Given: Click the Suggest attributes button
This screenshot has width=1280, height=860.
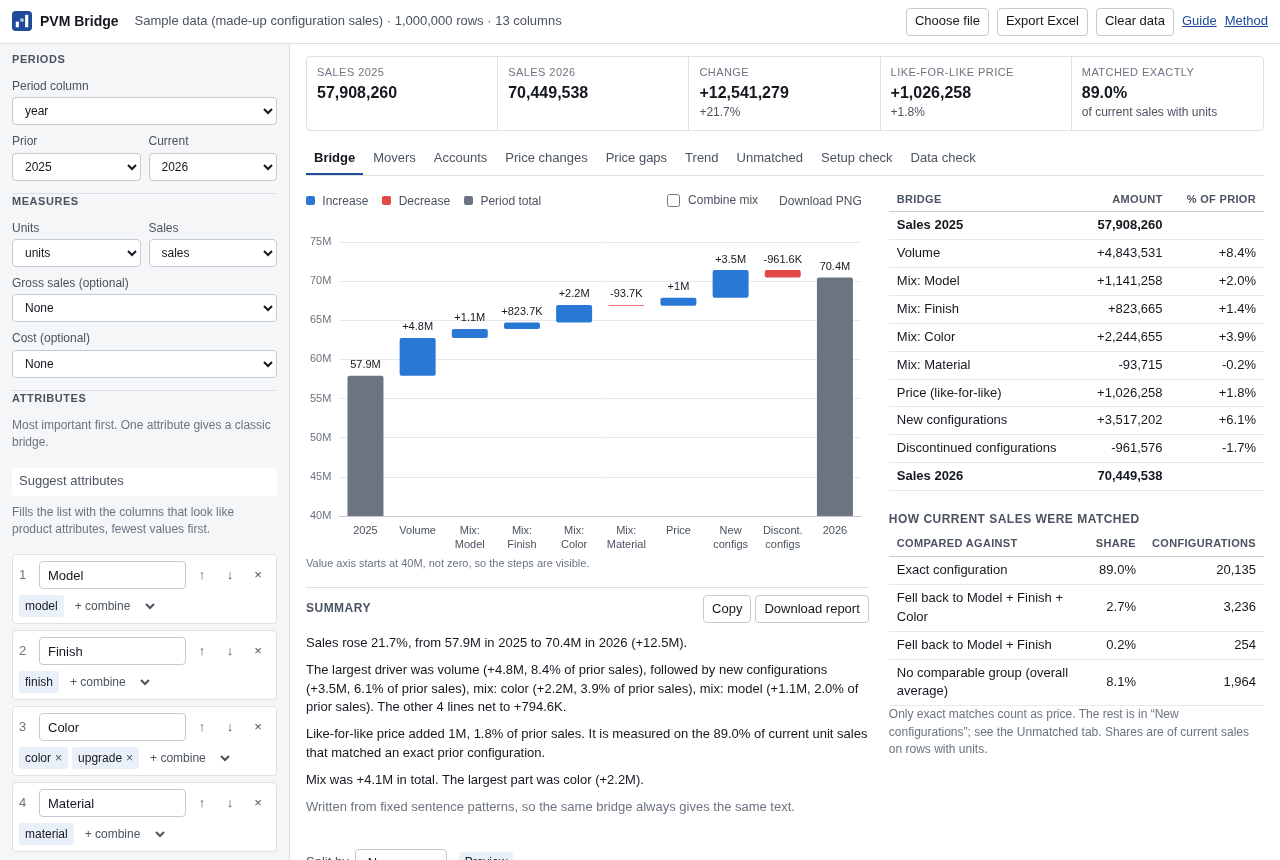Looking at the screenshot, I should click(144, 481).
